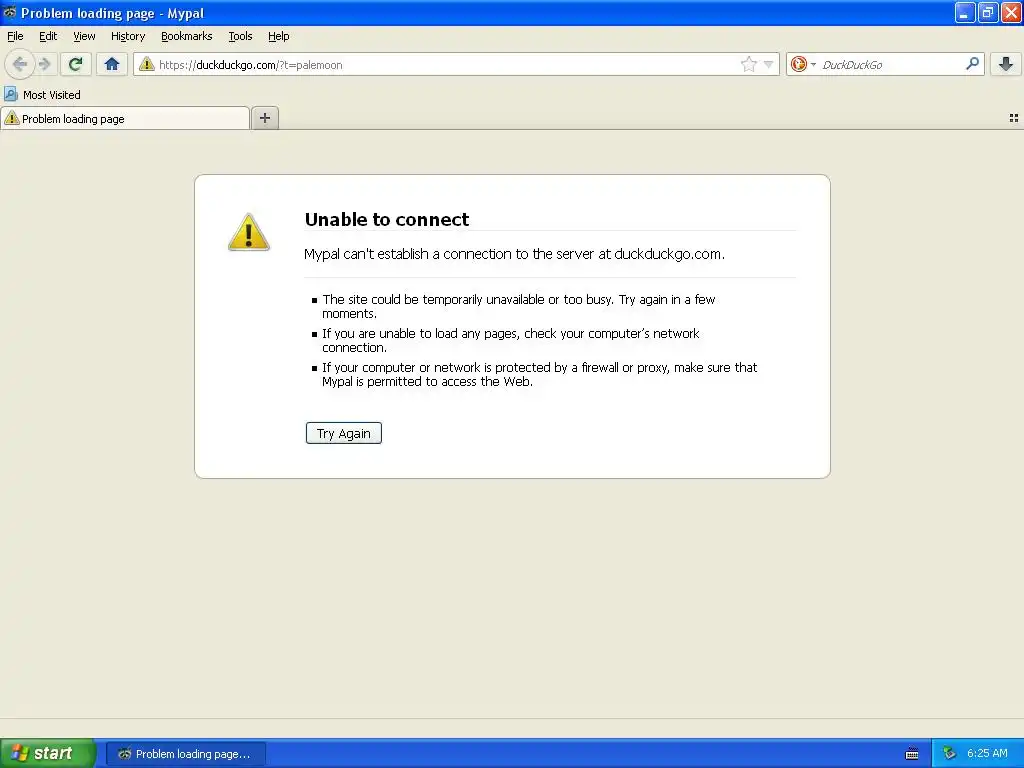Open the Edit menu
This screenshot has width=1024, height=768.
(48, 36)
